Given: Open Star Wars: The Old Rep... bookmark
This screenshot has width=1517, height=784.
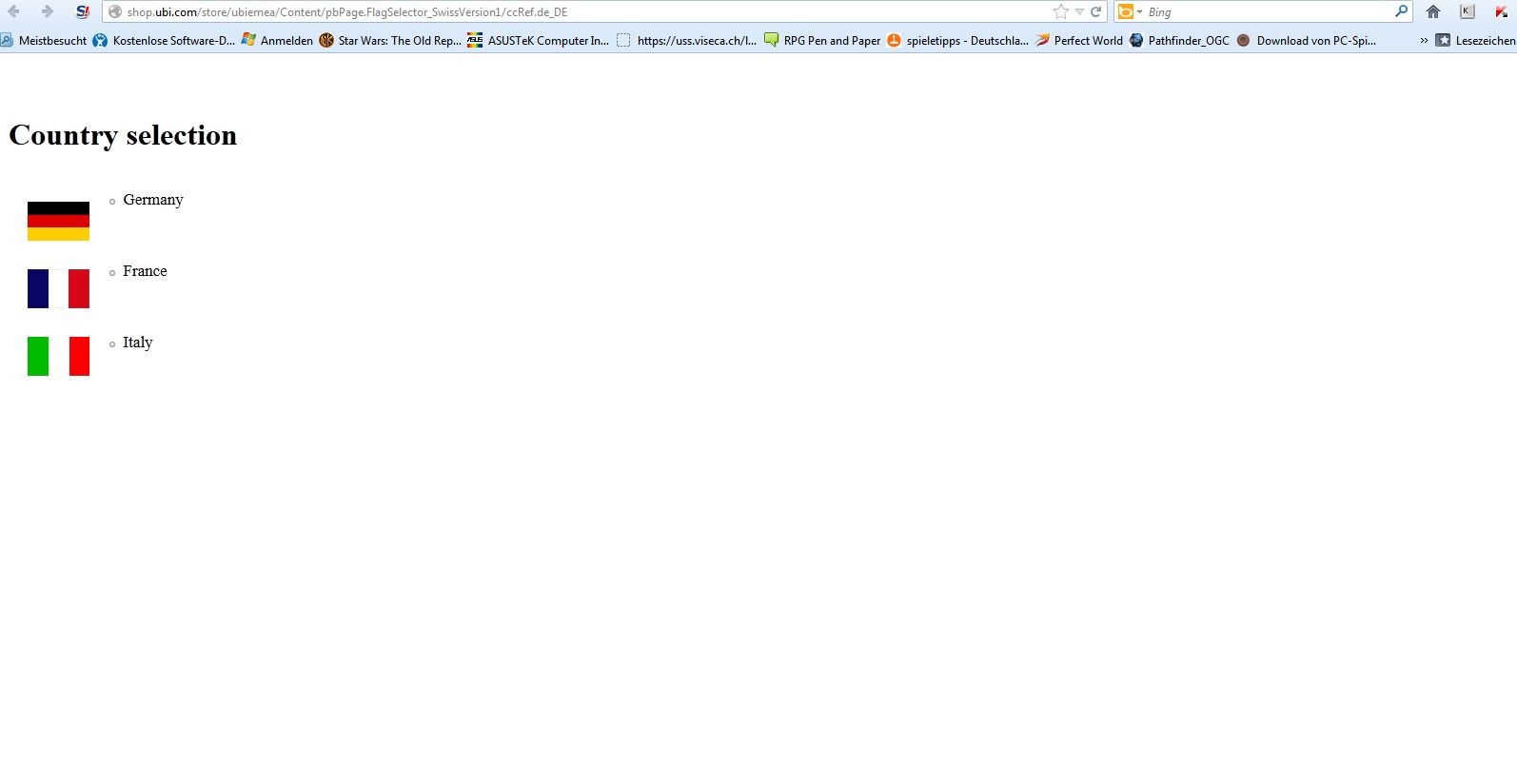Looking at the screenshot, I should coord(390,40).
